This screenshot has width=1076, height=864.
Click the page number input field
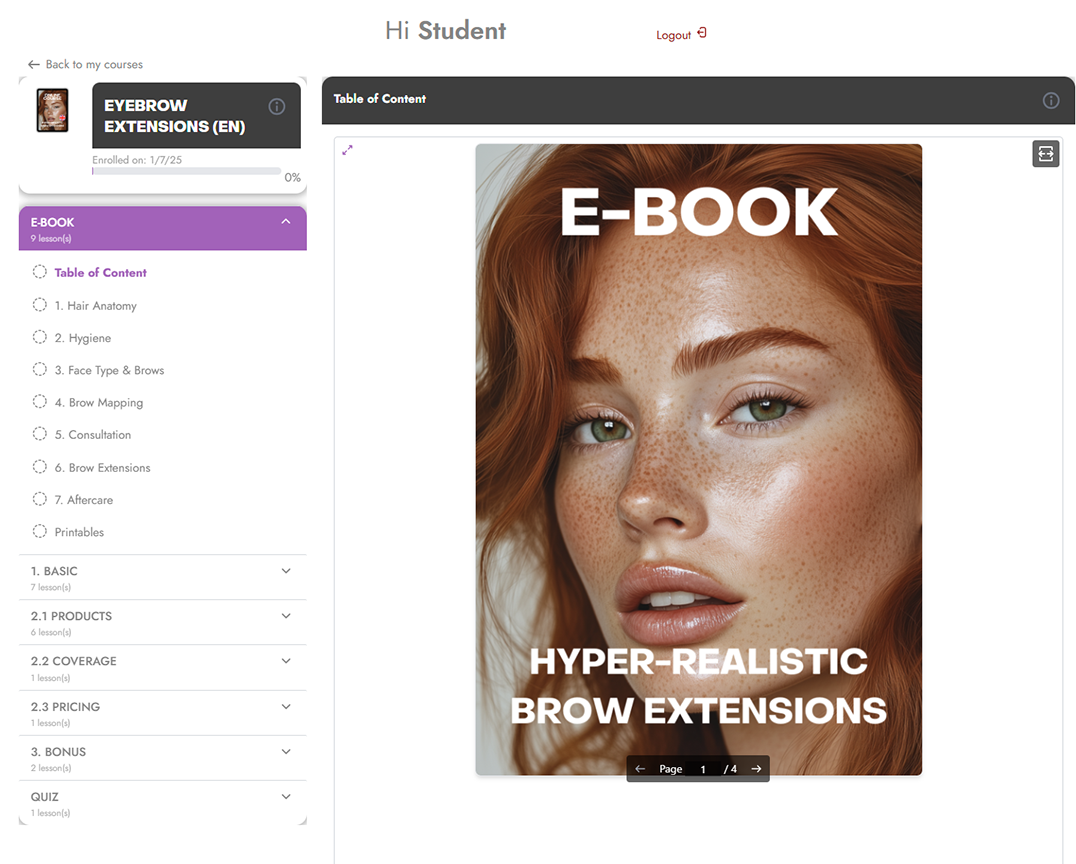tap(704, 769)
